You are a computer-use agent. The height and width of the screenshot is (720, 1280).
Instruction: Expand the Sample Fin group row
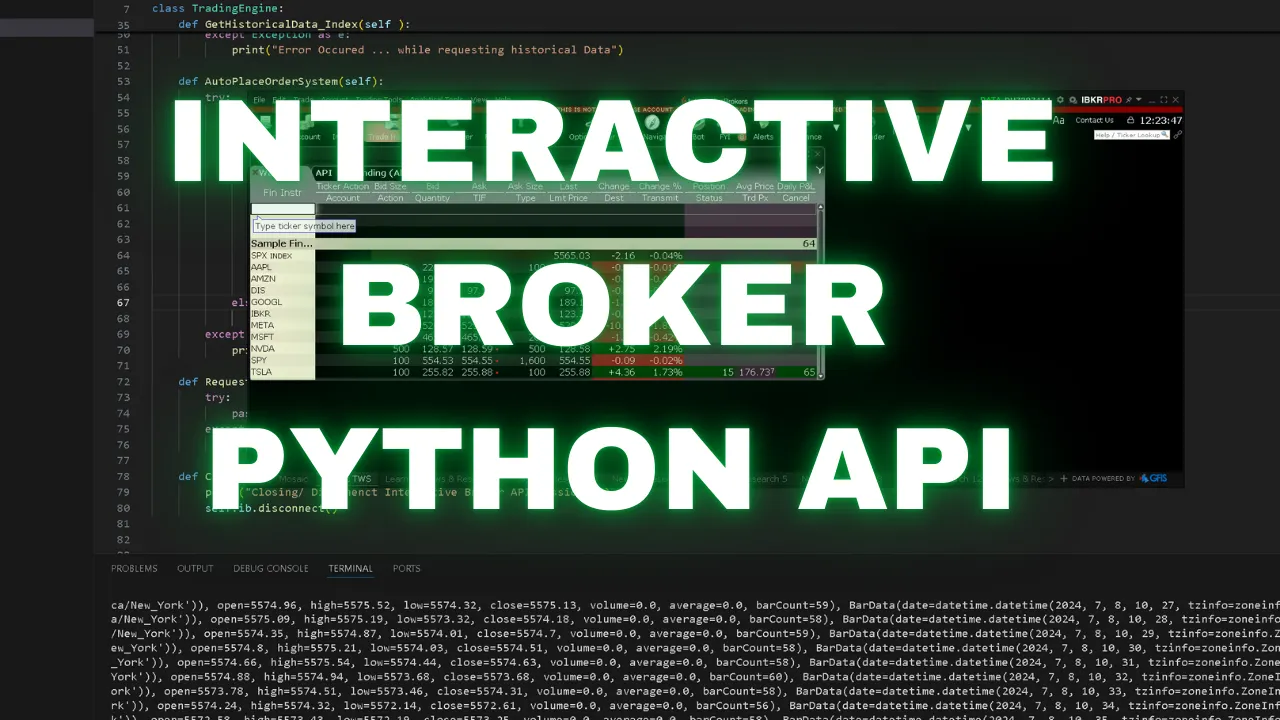pyautogui.click(x=280, y=243)
